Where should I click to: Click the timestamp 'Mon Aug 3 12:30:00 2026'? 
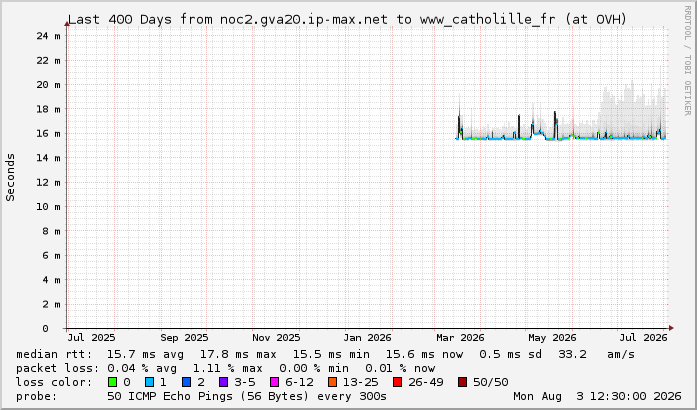tap(597, 396)
